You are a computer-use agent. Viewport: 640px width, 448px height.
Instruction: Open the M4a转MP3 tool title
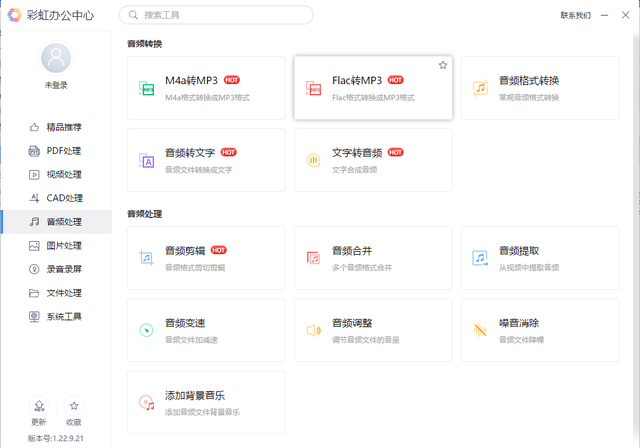point(191,80)
